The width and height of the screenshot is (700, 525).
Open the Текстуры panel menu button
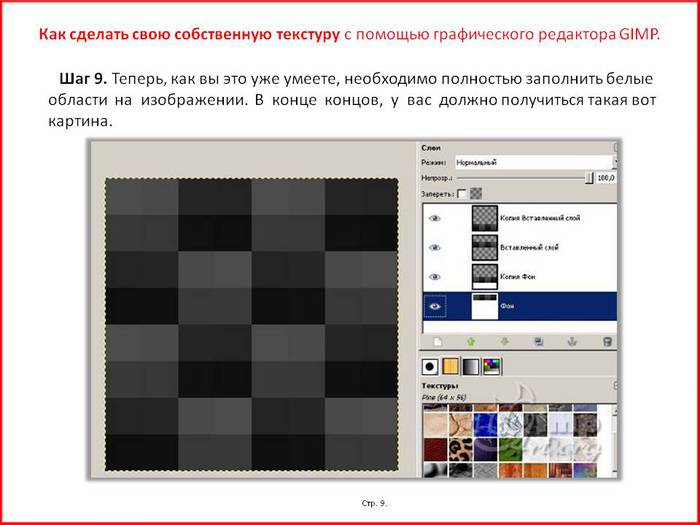point(616,385)
